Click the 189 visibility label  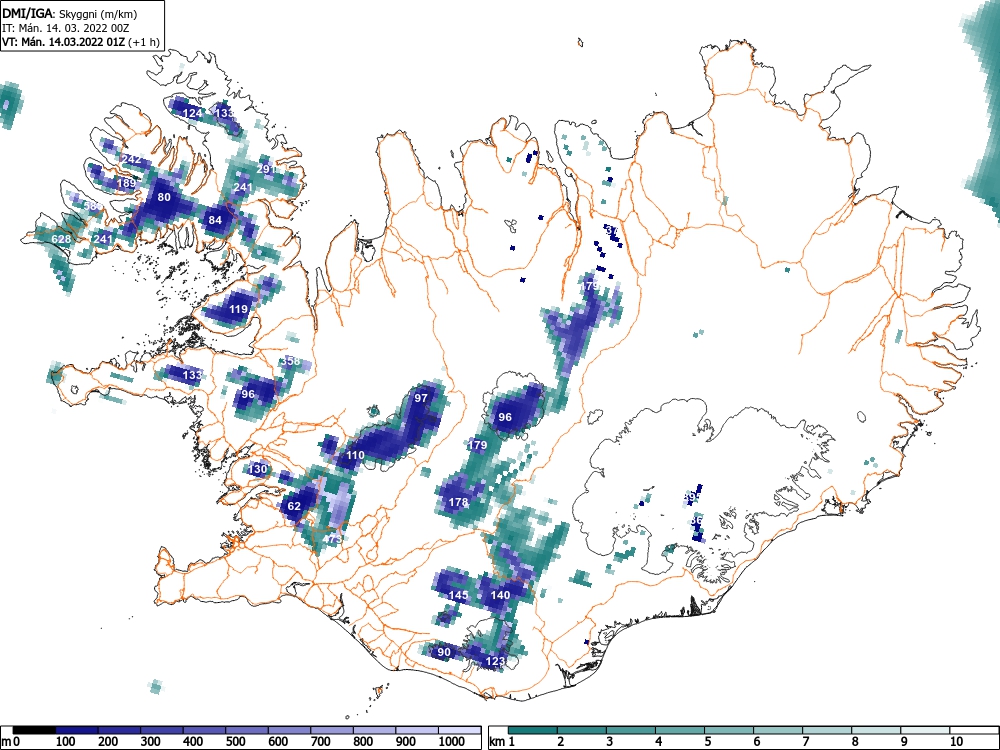tap(126, 184)
